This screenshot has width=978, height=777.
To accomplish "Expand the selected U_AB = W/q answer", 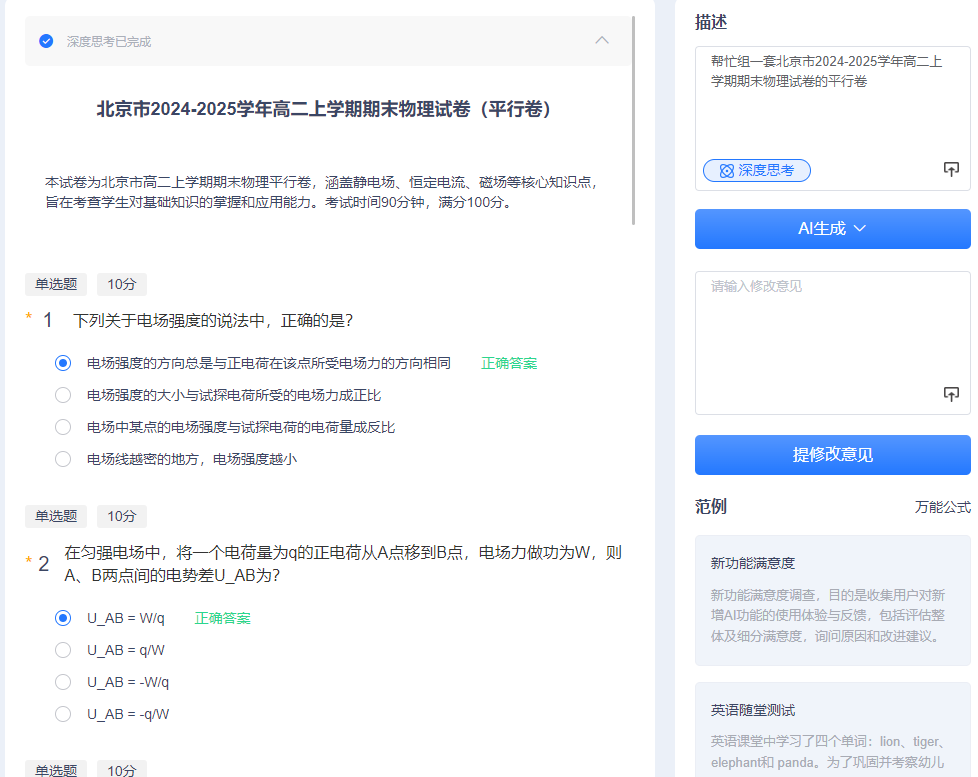I will (63, 618).
